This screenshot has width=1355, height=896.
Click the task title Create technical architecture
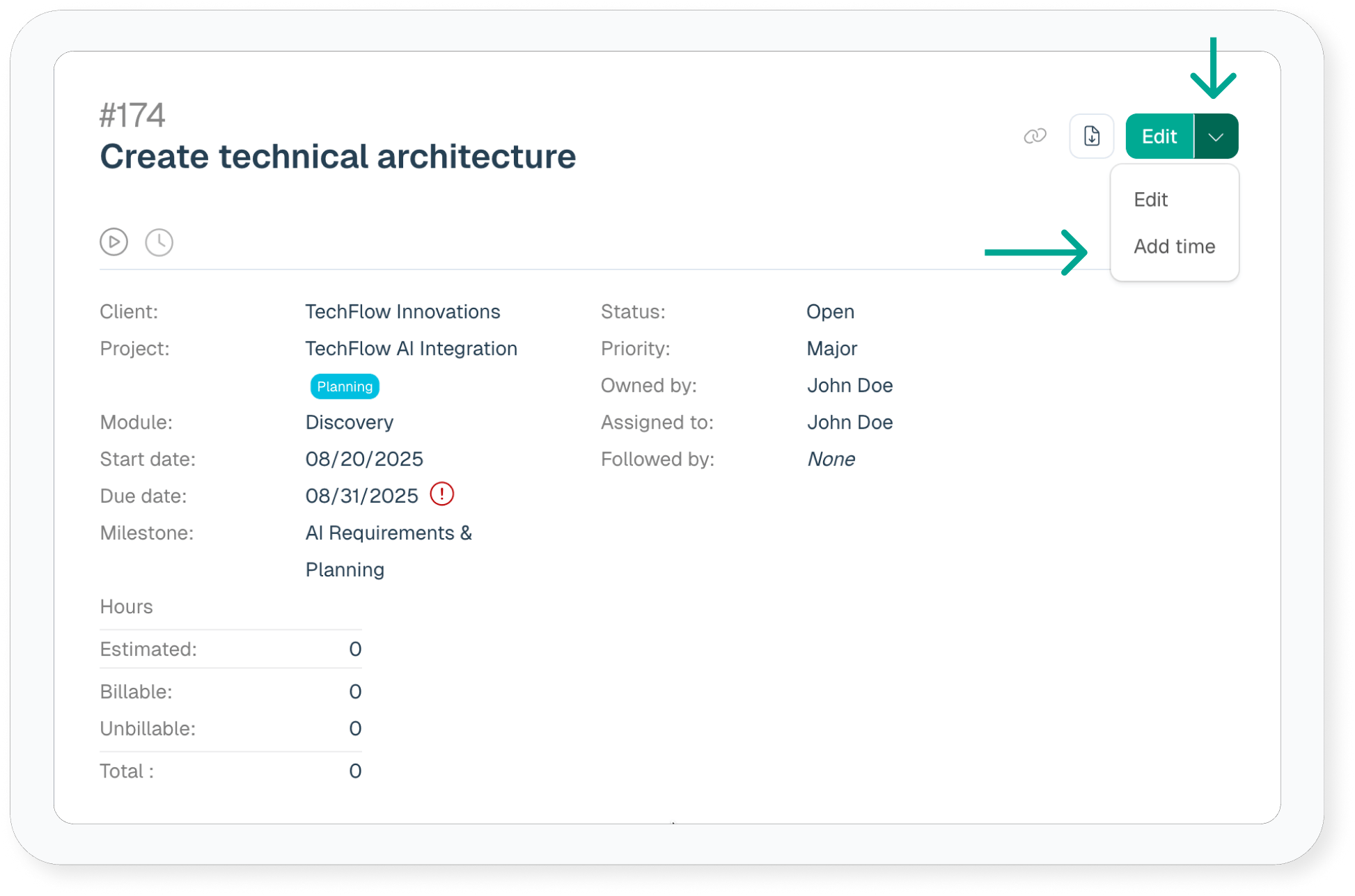[x=338, y=157]
